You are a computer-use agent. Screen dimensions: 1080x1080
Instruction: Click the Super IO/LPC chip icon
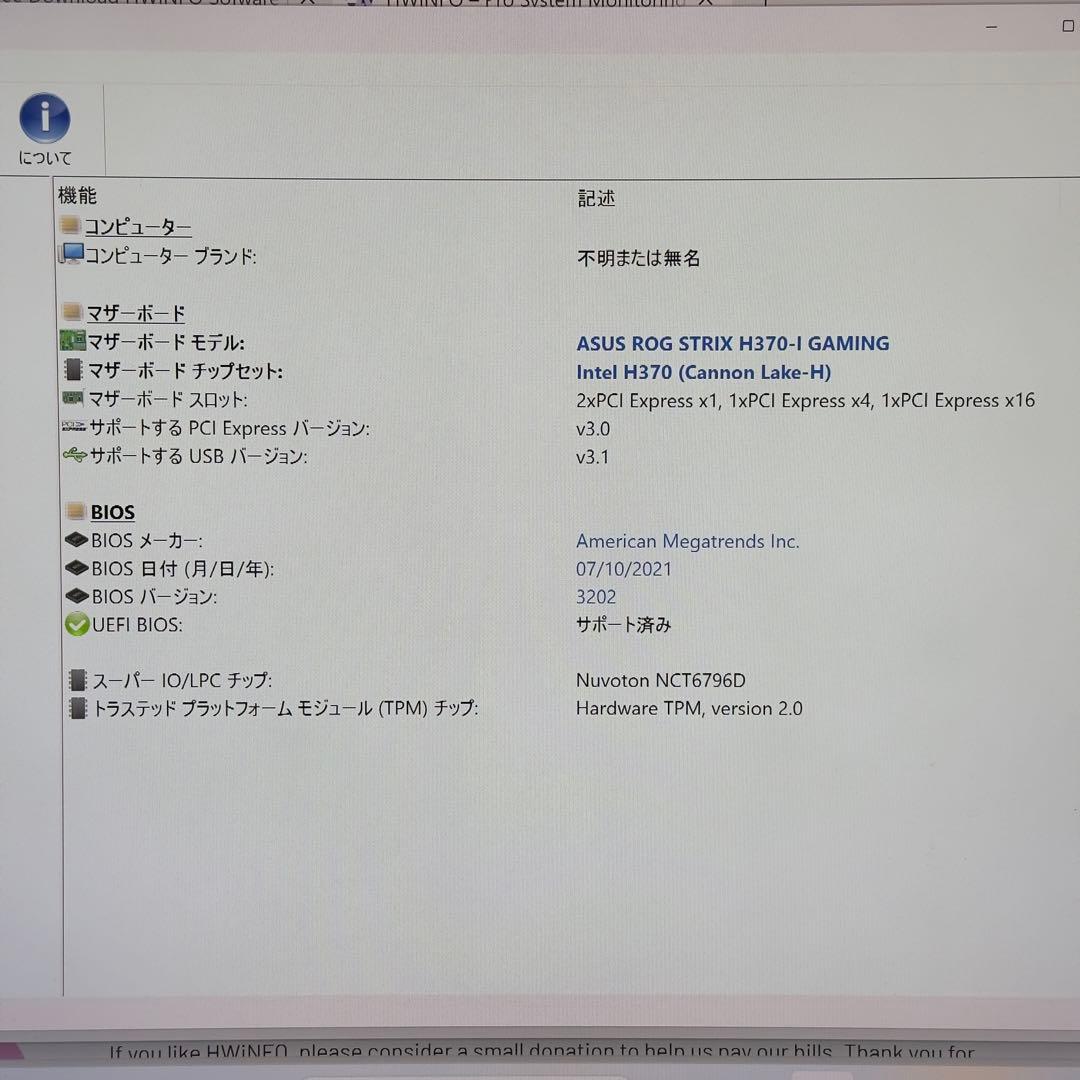[78, 680]
